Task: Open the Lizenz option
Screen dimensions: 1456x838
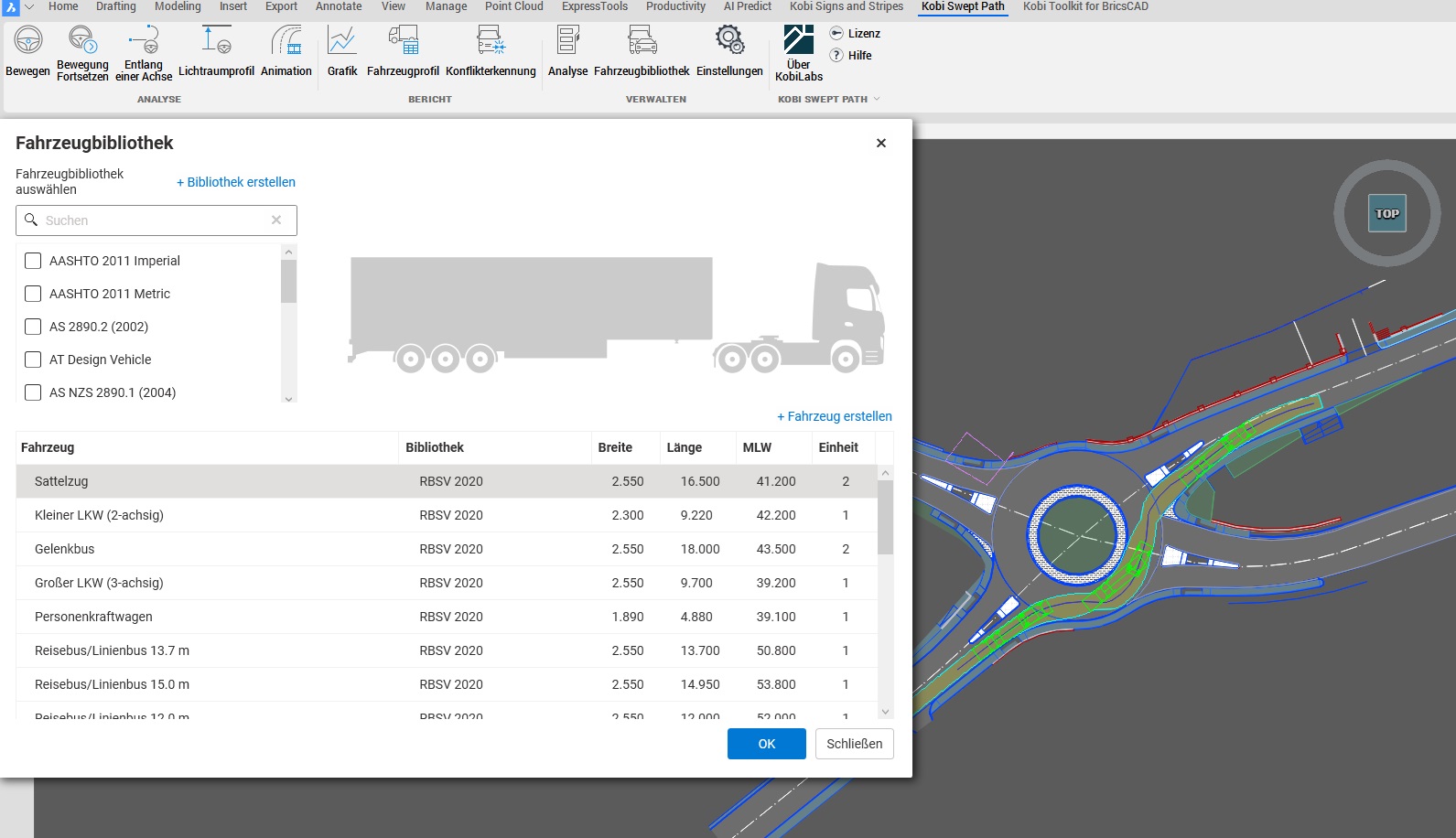Action: pyautogui.click(x=855, y=34)
